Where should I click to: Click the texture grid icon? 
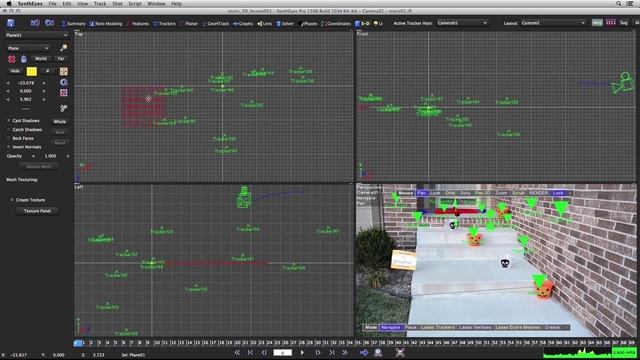click(63, 71)
